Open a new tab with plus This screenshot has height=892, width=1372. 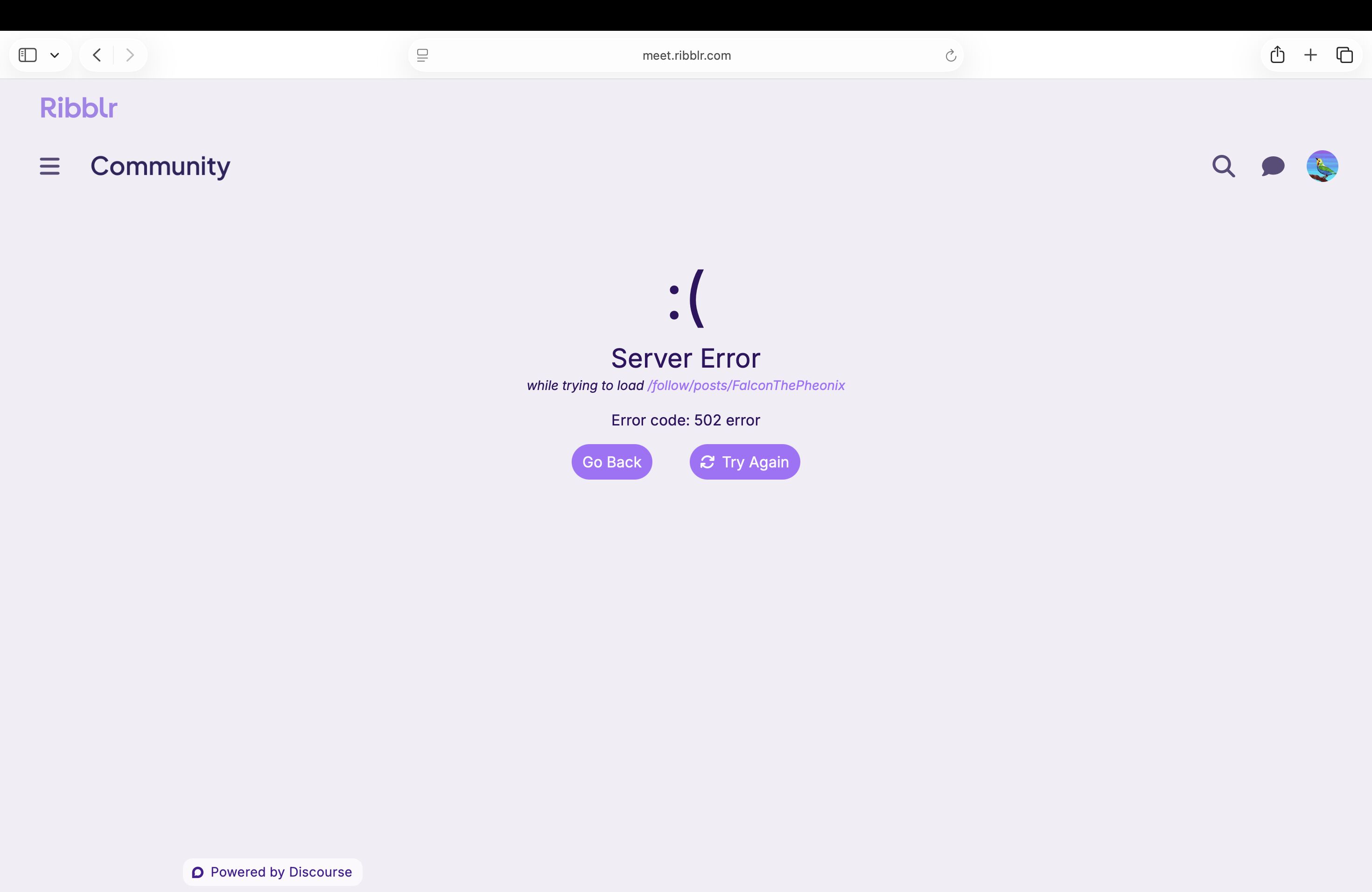coord(1310,56)
